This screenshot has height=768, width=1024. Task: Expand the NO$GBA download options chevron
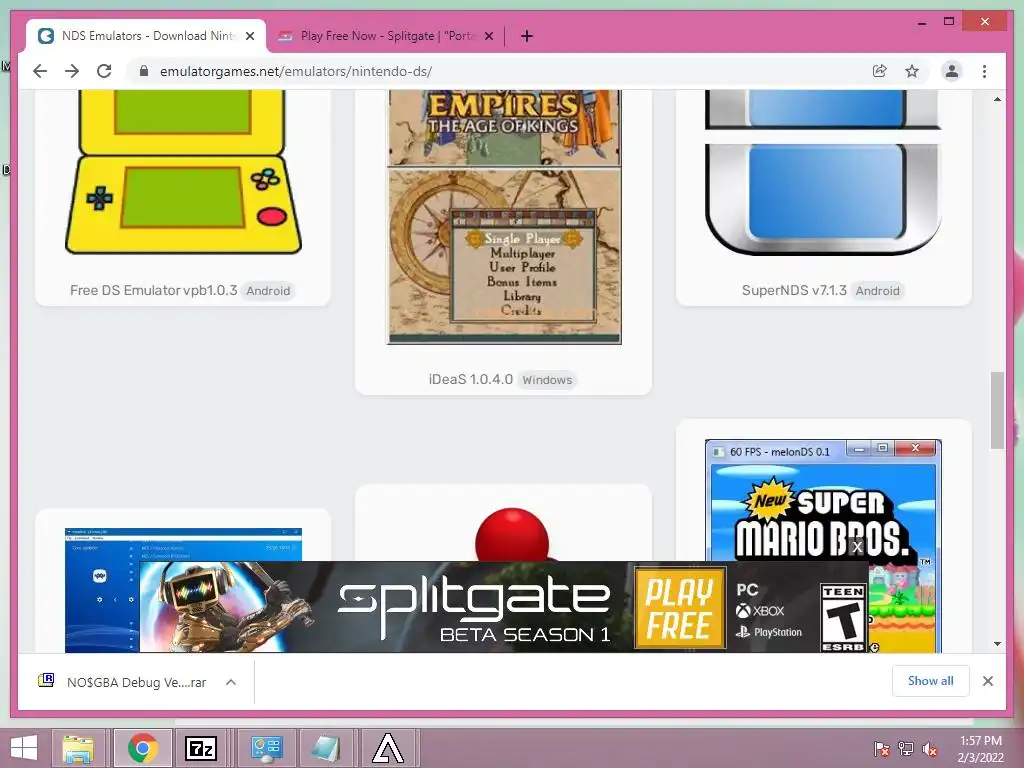pyautogui.click(x=231, y=682)
